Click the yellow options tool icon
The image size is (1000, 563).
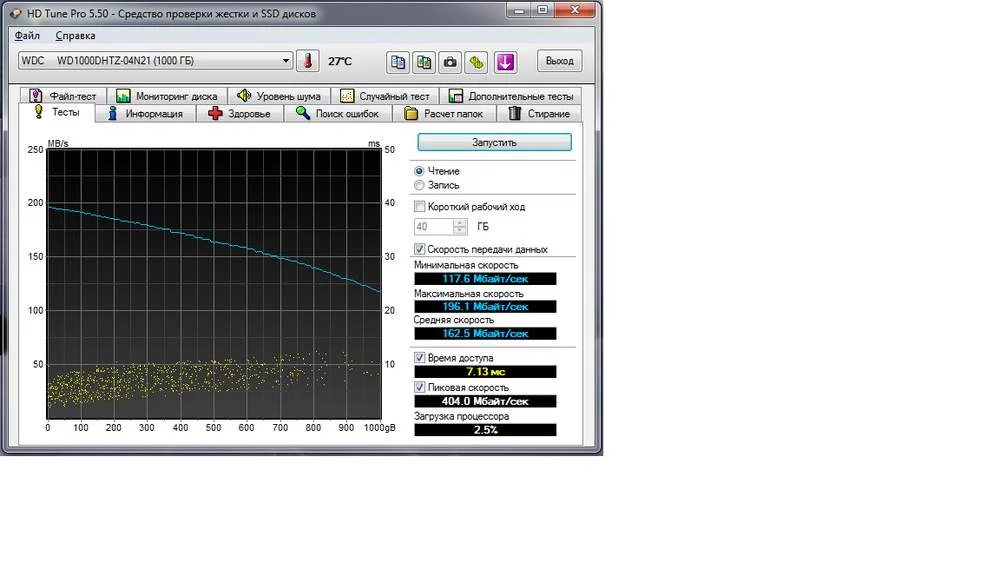[477, 62]
